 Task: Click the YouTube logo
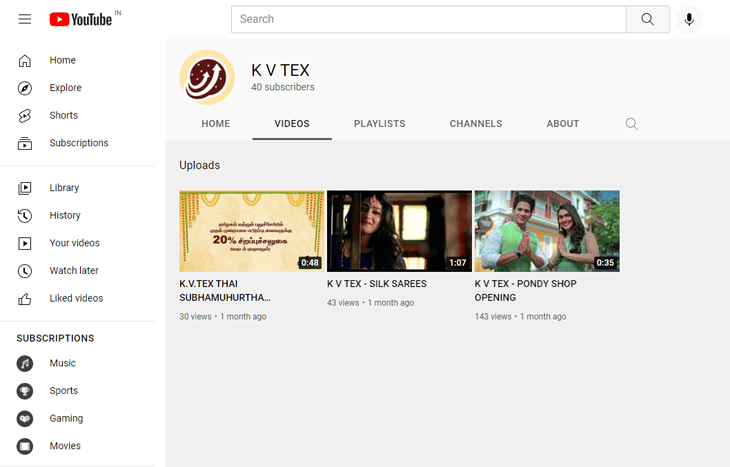pyautogui.click(x=81, y=19)
